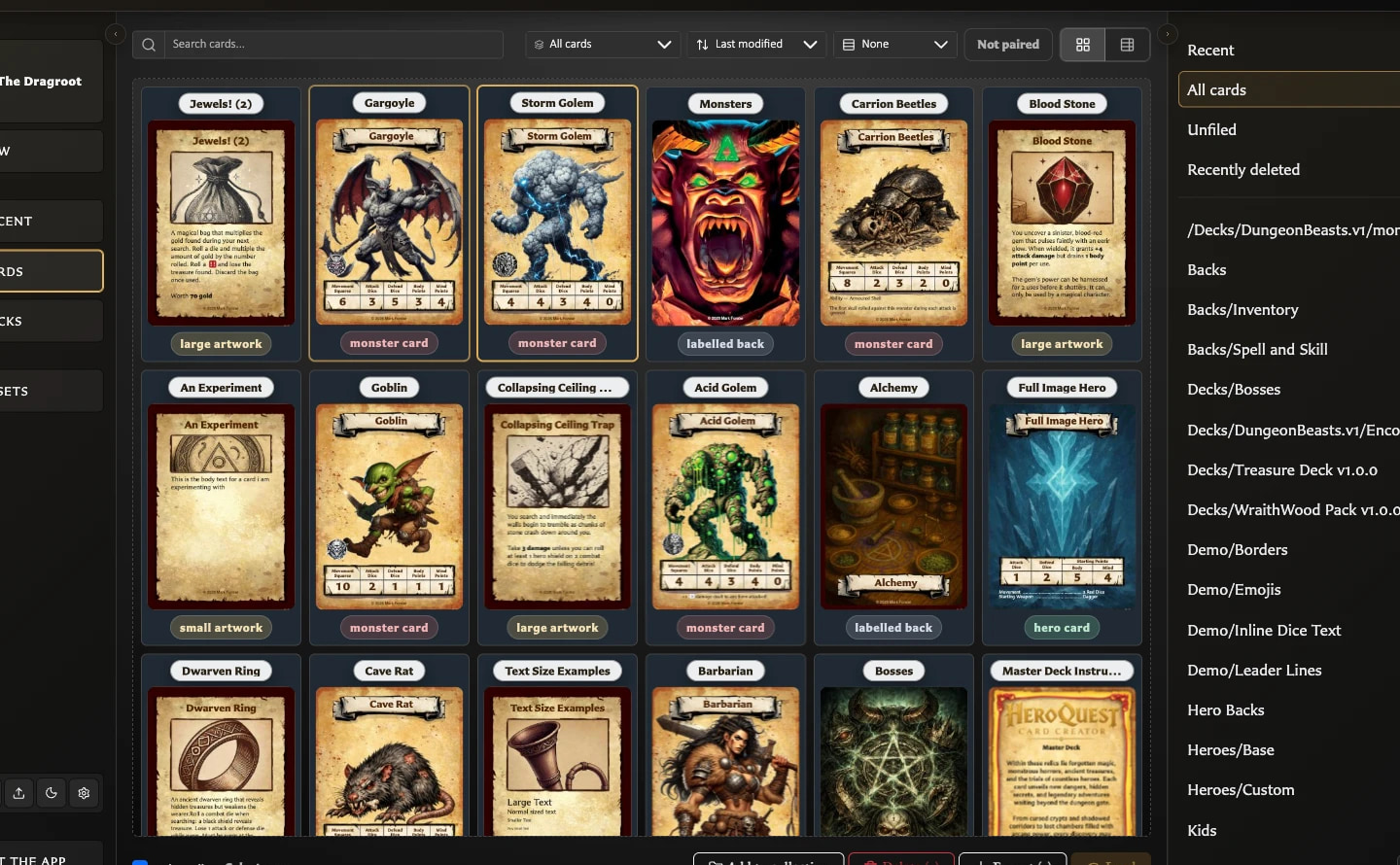Click the search magnifier icon
1400x865 pixels.
tap(149, 45)
